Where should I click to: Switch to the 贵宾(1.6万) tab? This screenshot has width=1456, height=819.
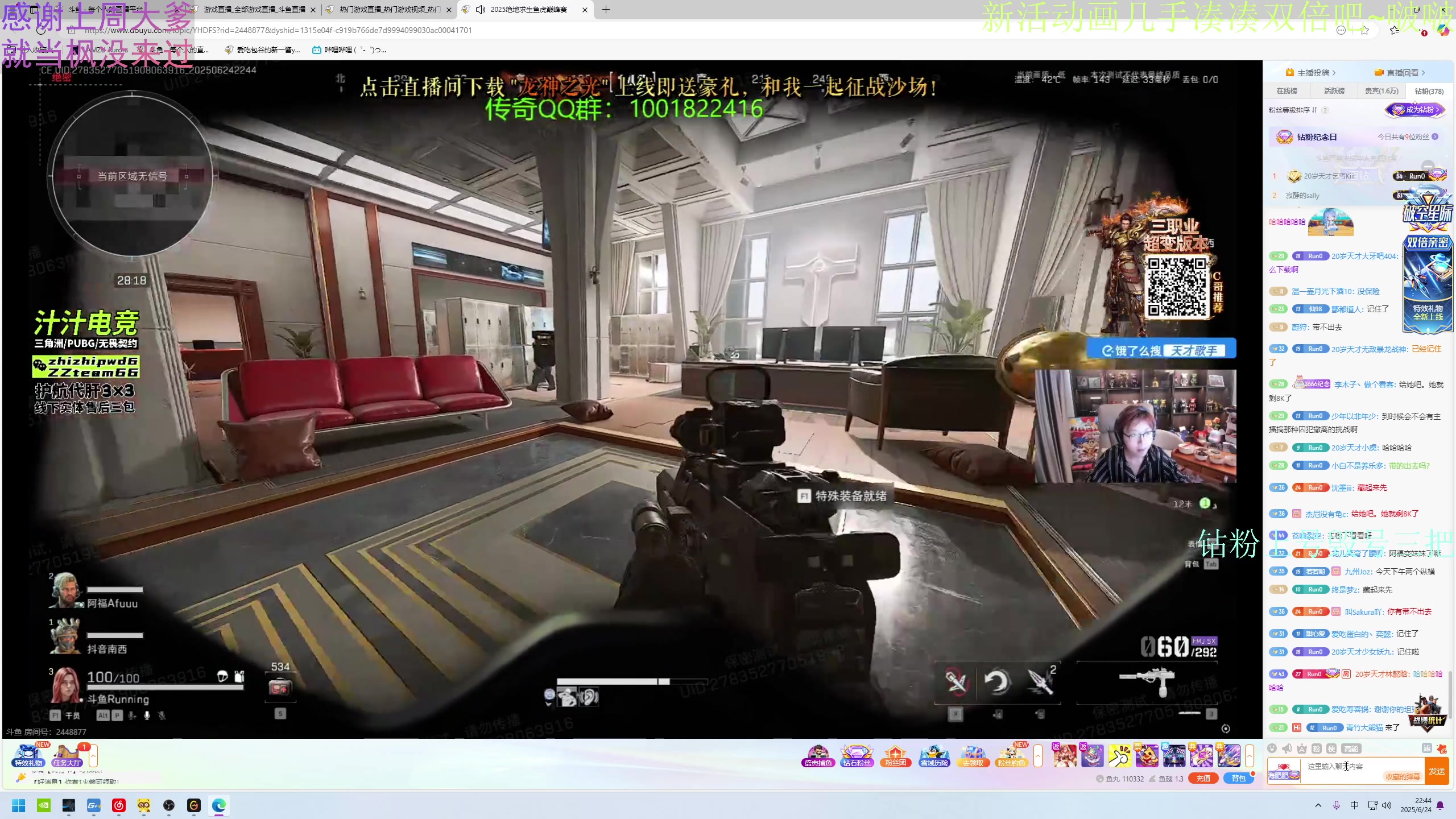coord(1381,91)
